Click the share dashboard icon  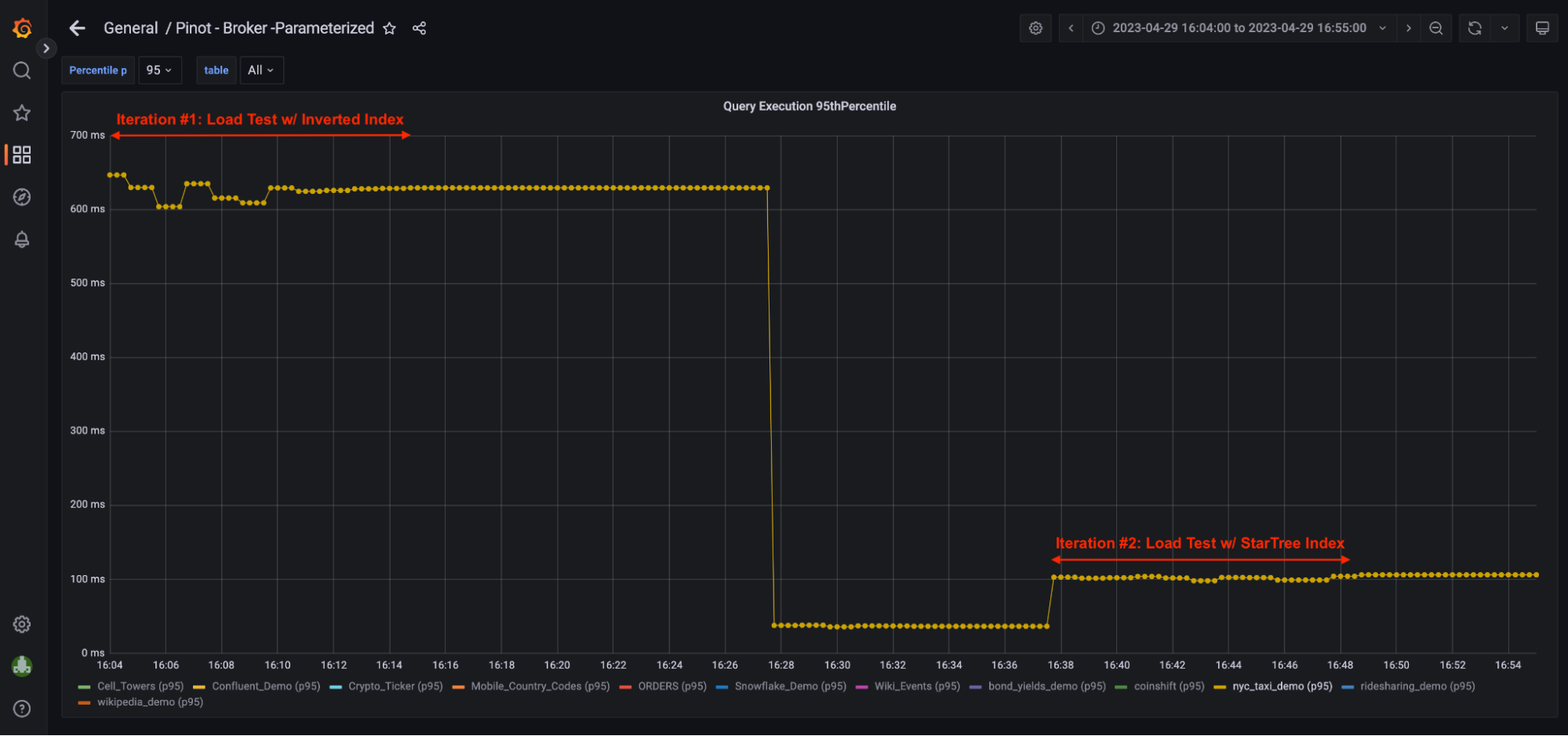coord(419,27)
